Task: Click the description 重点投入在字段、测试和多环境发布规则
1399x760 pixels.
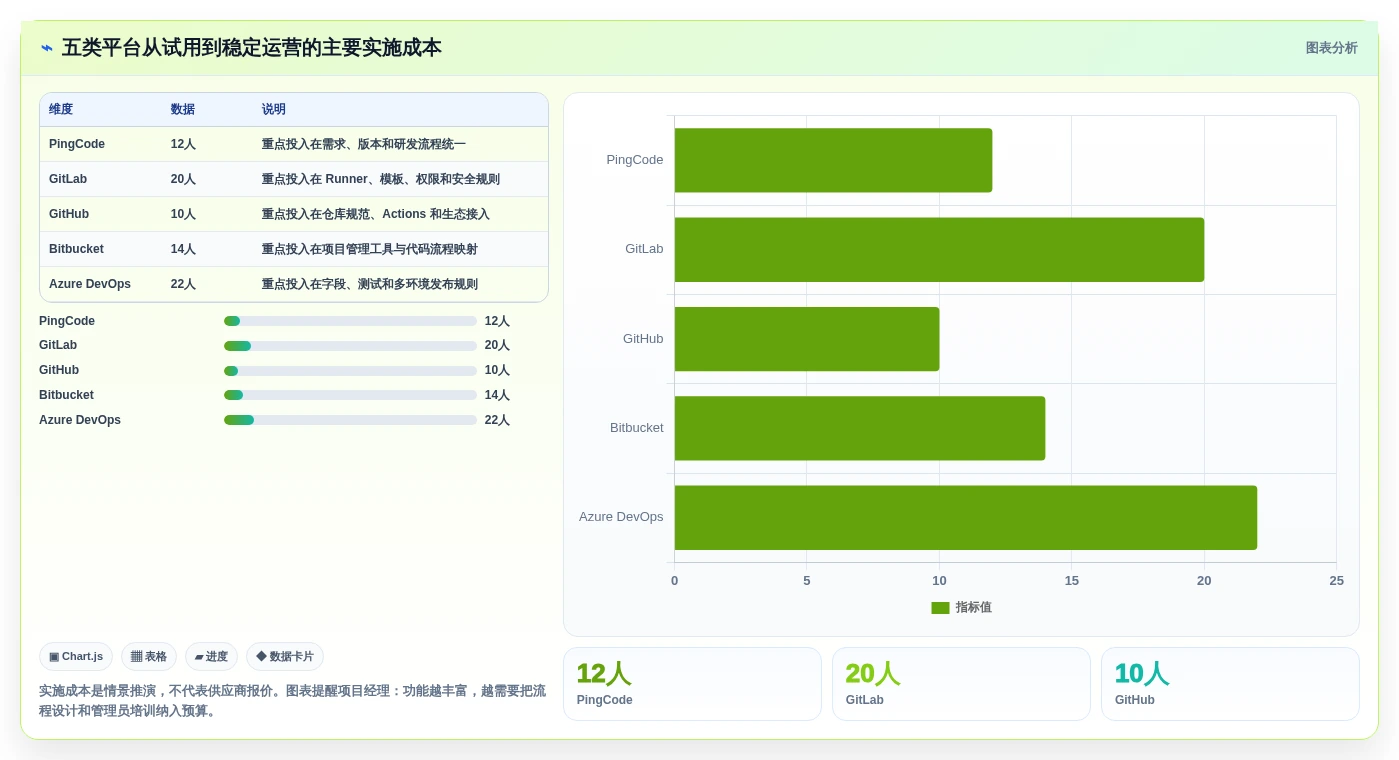Action: click(370, 284)
